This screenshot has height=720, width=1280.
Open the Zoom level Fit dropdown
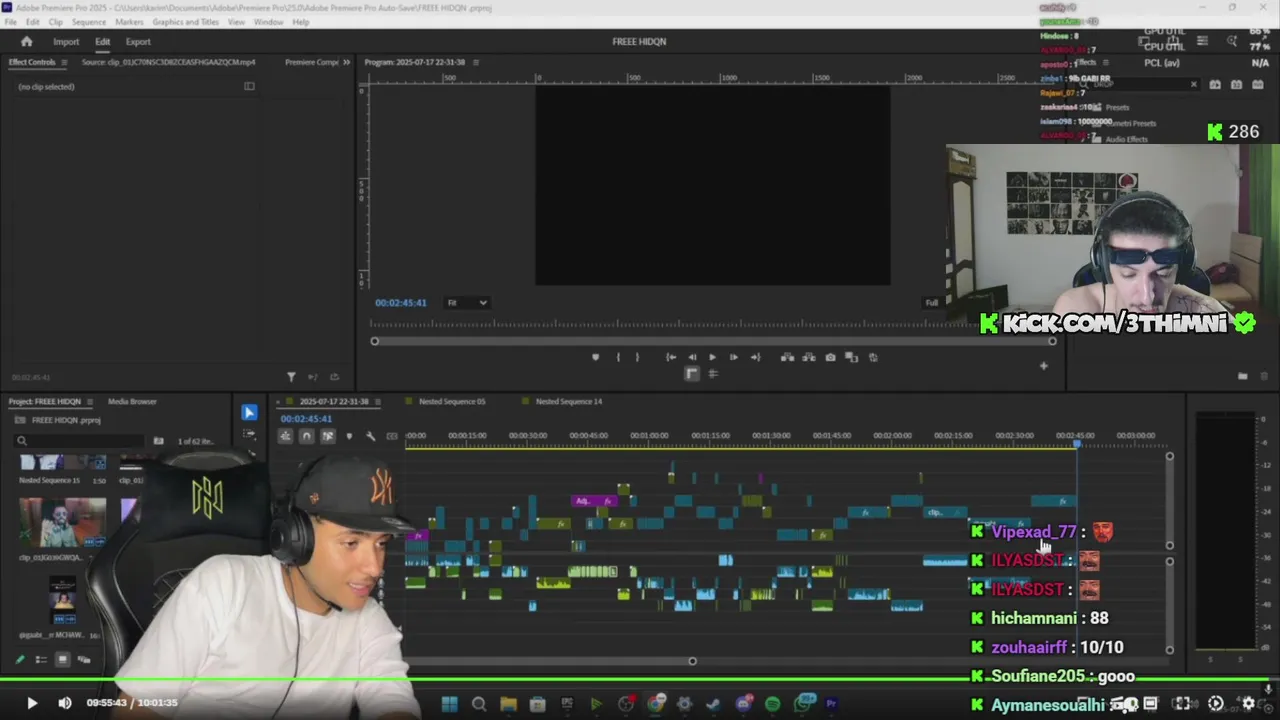[467, 302]
